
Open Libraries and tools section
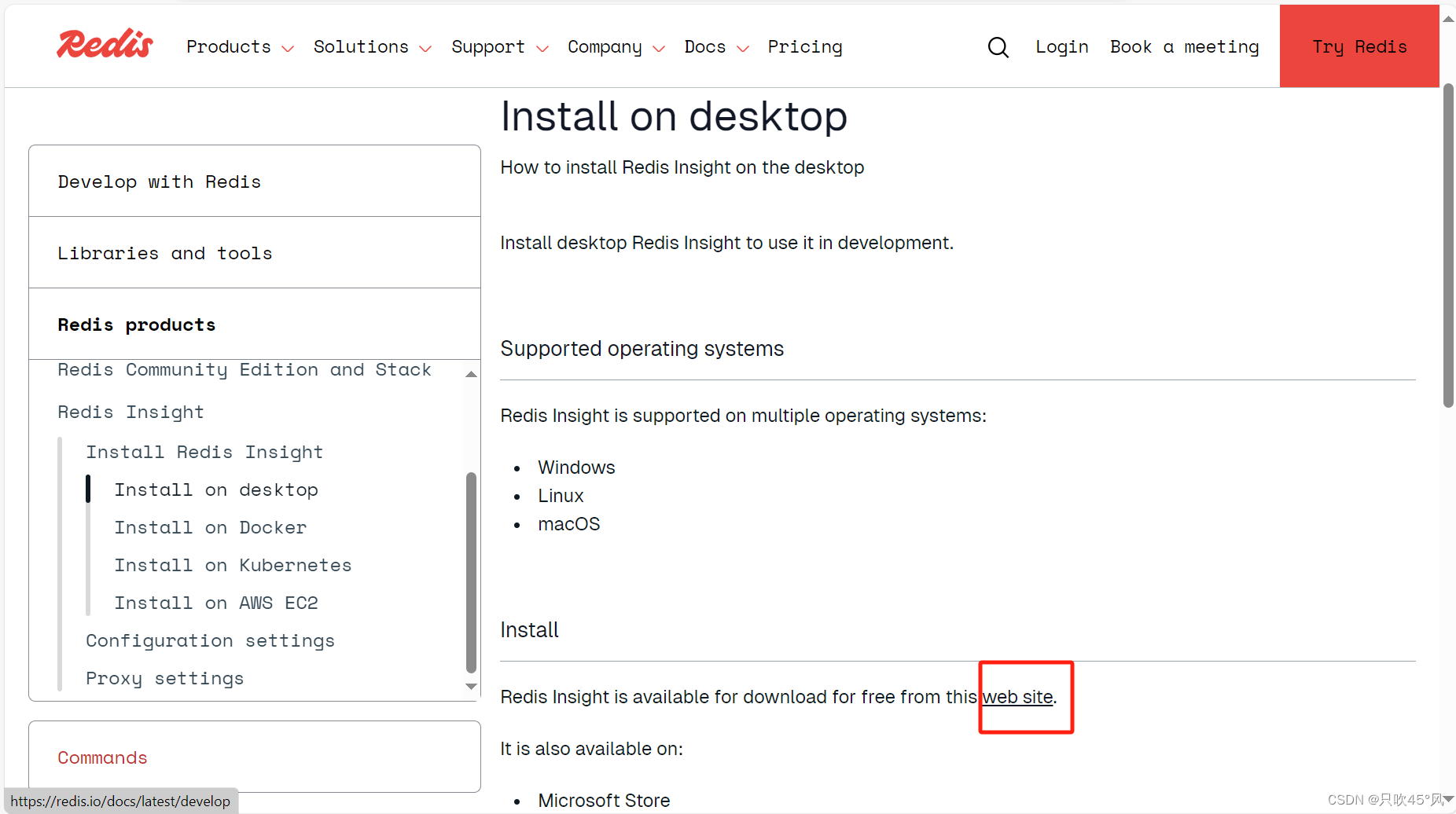(x=255, y=253)
